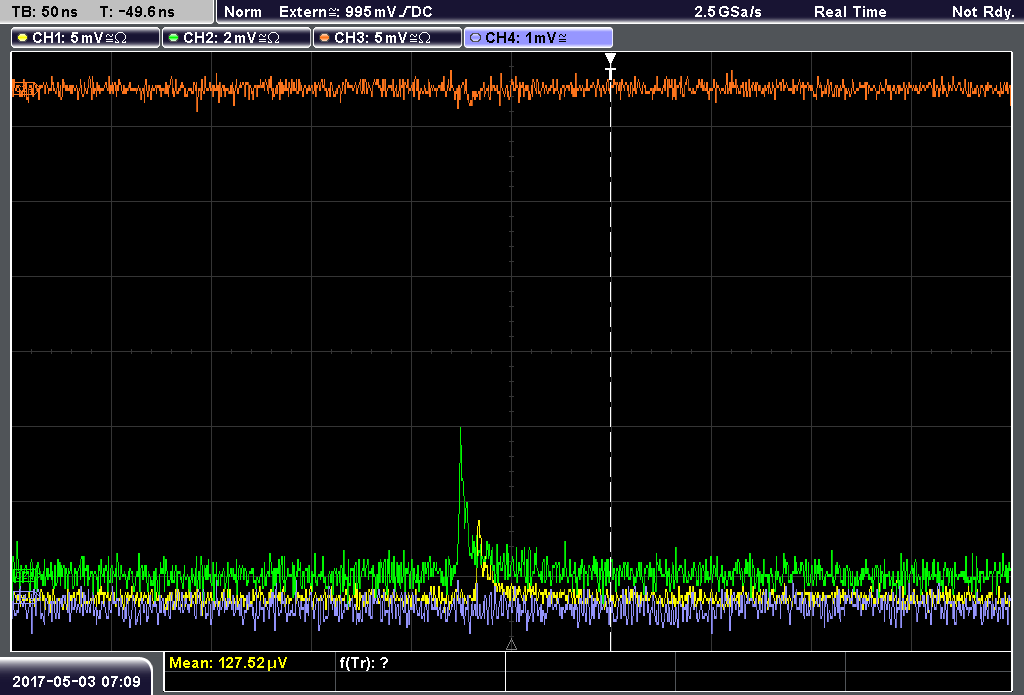Click the Extern 995 mV trigger setting
The image size is (1024, 695).
tap(356, 12)
